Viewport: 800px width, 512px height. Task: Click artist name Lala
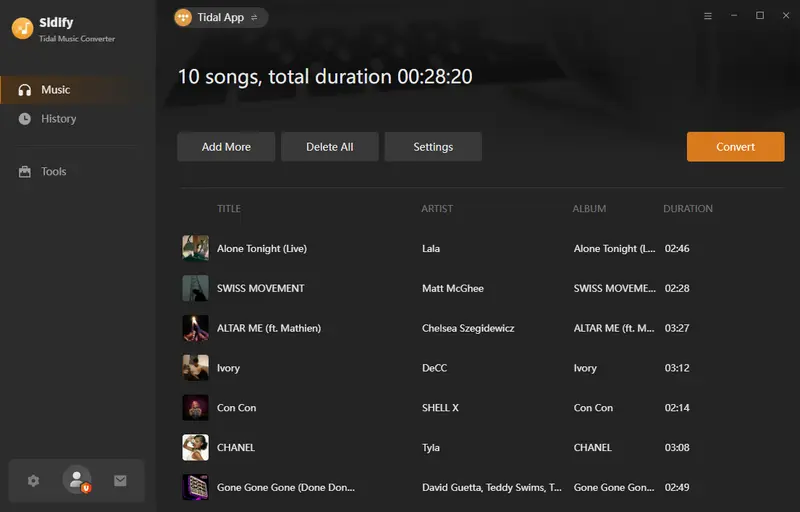431,249
